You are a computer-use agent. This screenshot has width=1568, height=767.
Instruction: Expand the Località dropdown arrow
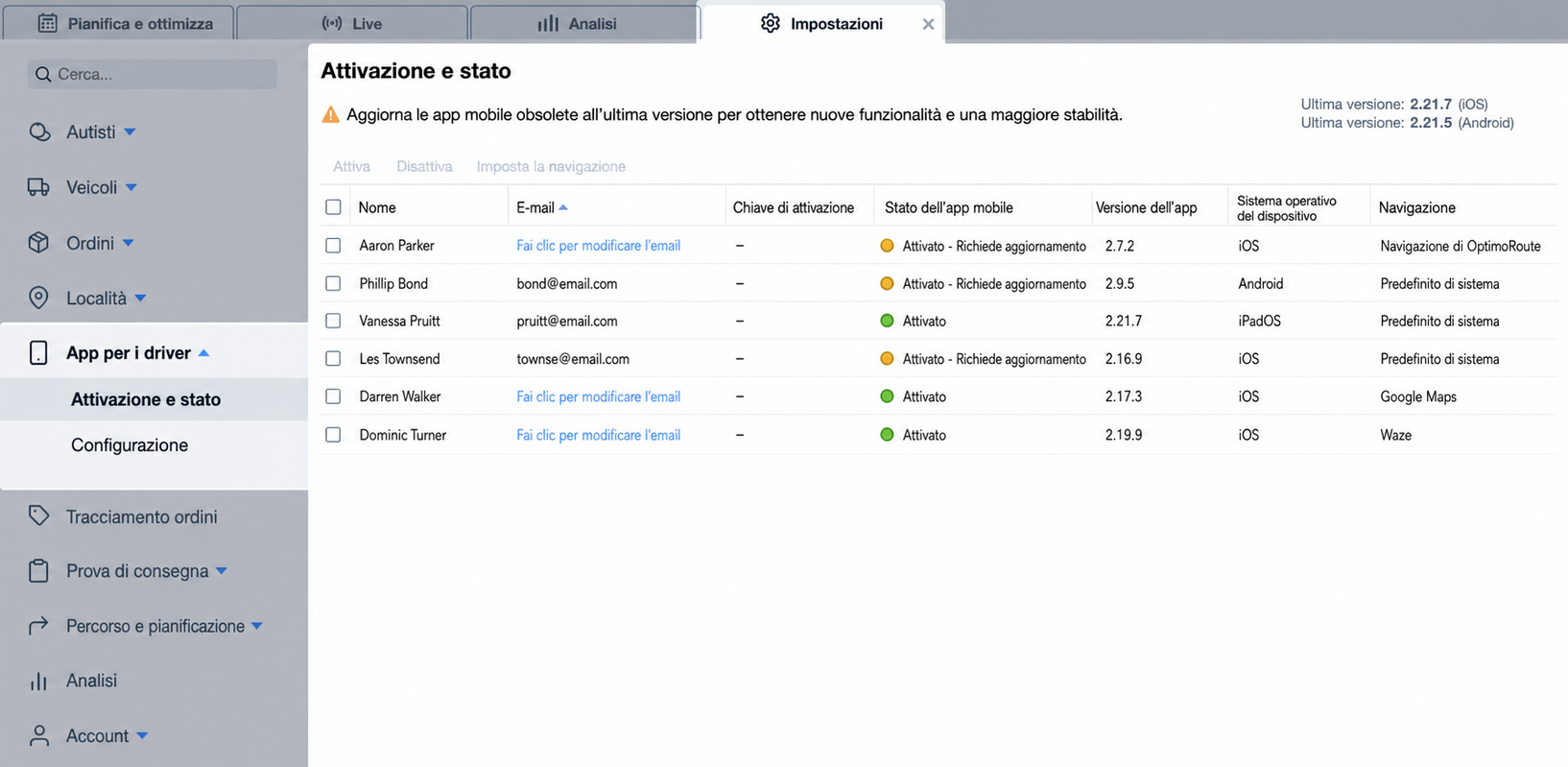pyautogui.click(x=140, y=298)
